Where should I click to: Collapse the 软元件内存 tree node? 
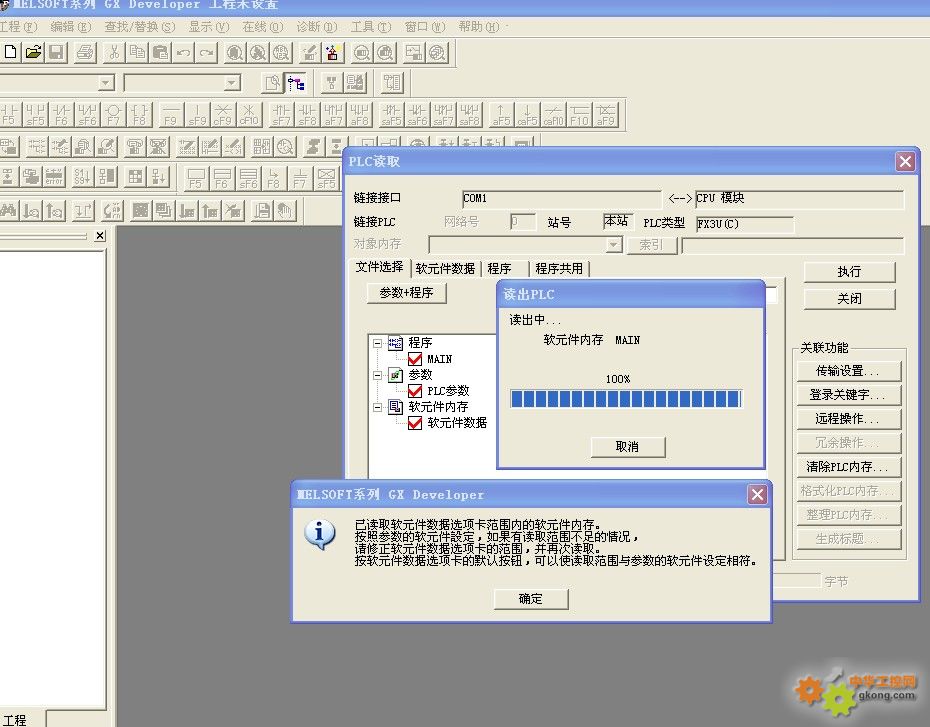(x=378, y=407)
